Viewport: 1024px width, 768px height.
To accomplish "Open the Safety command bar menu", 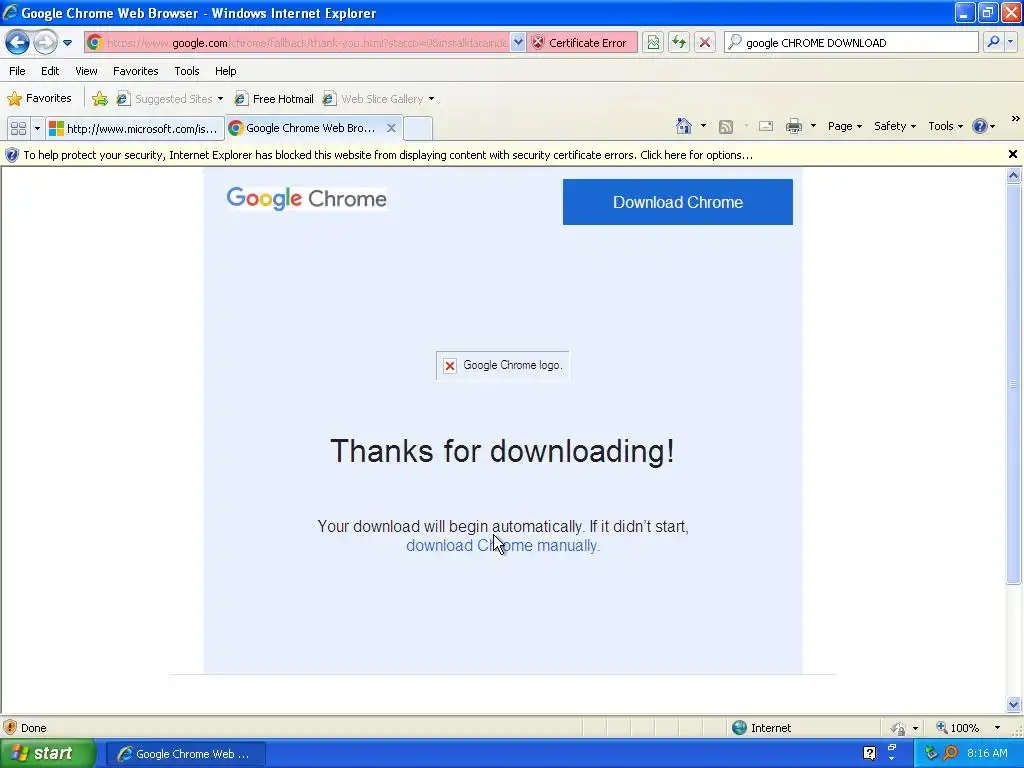I will tap(895, 126).
